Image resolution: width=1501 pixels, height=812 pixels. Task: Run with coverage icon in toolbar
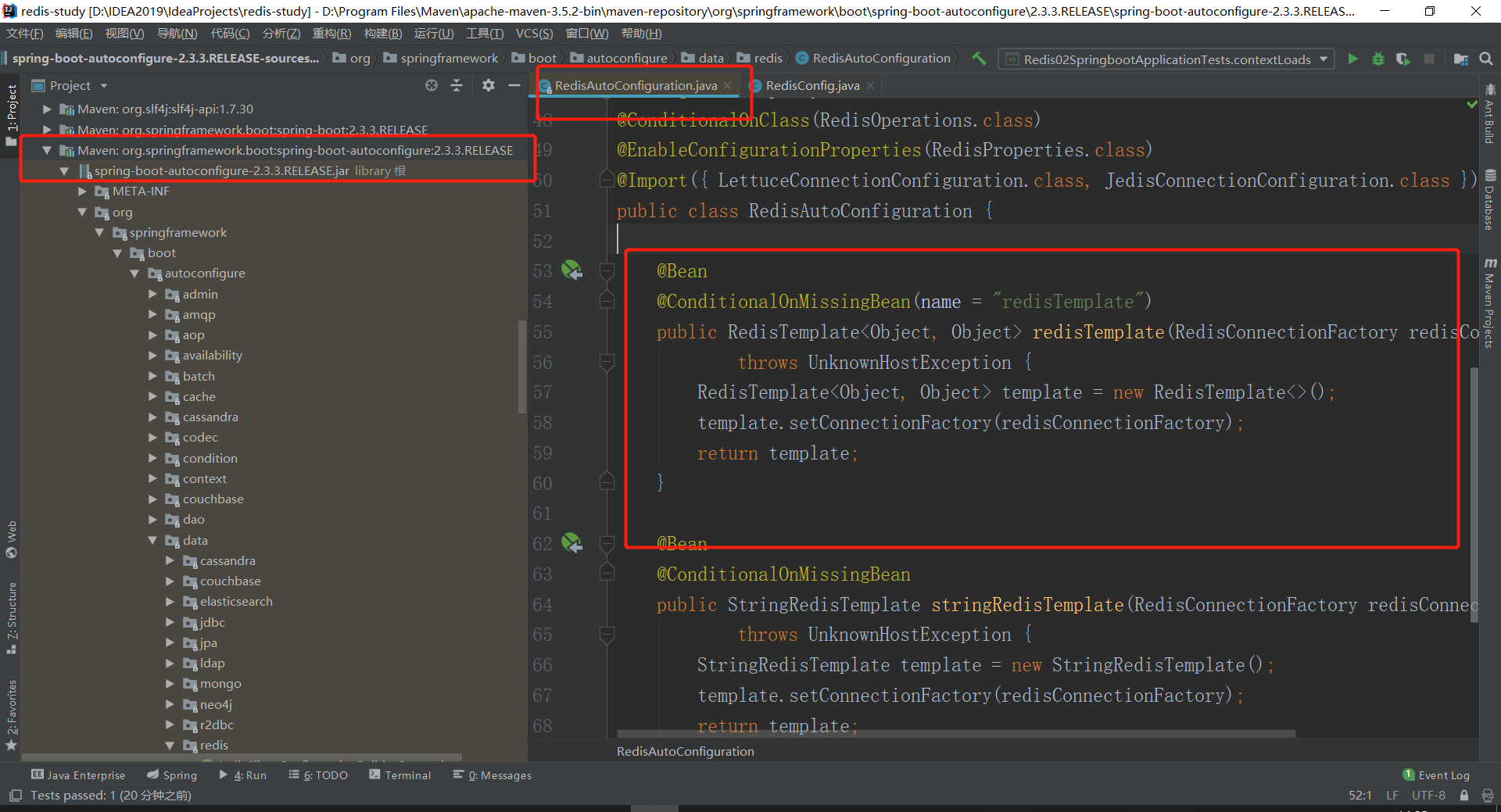pyautogui.click(x=1403, y=59)
